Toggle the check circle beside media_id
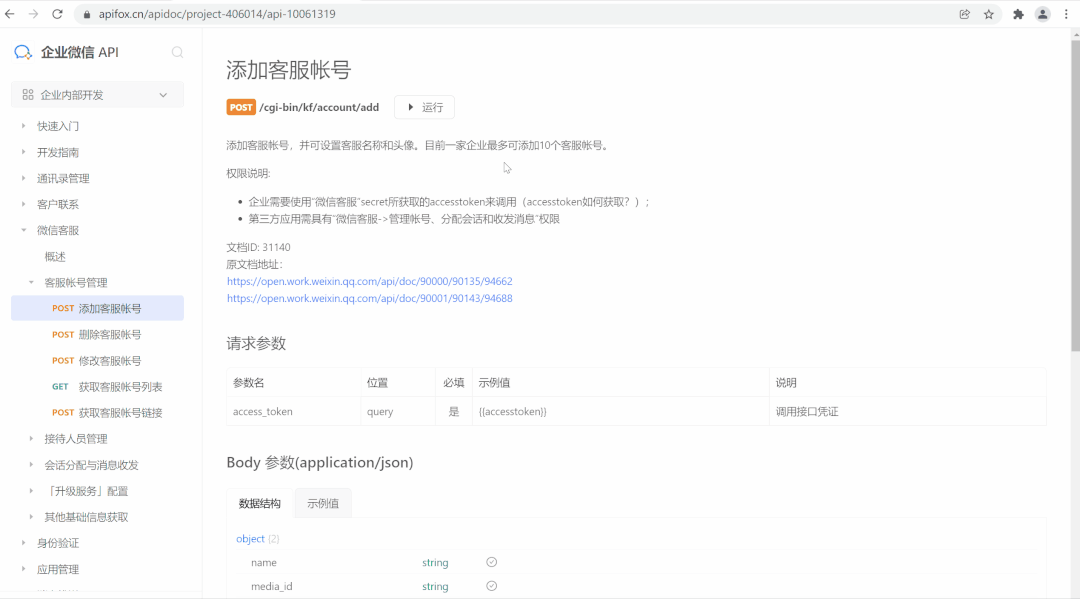 491,586
